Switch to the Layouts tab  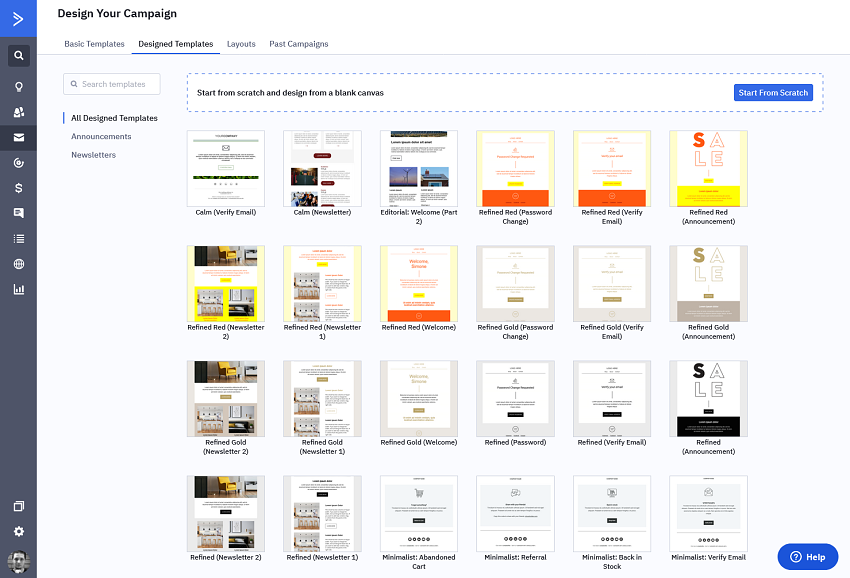click(x=241, y=44)
